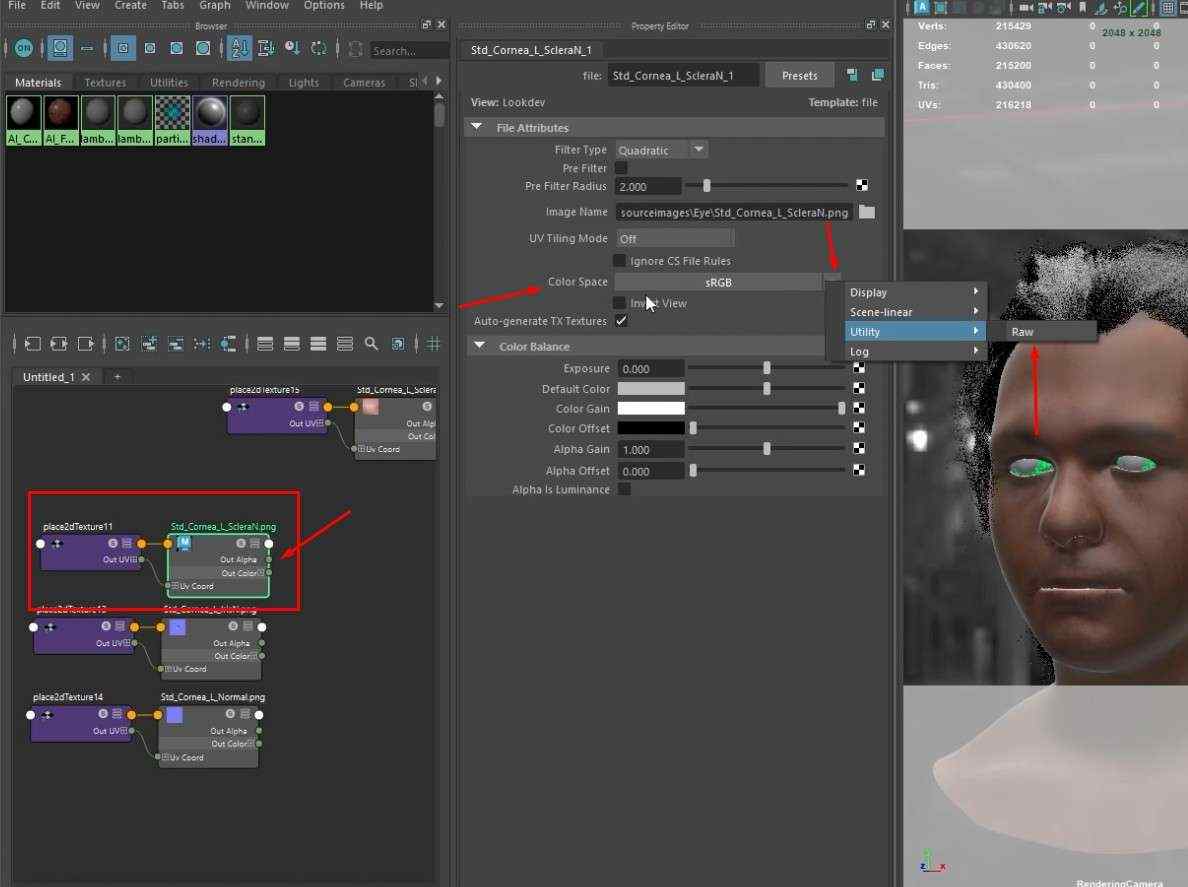The image size is (1188, 887).
Task: Click the viewport toolbar grid icon
Action: pos(1168,8)
